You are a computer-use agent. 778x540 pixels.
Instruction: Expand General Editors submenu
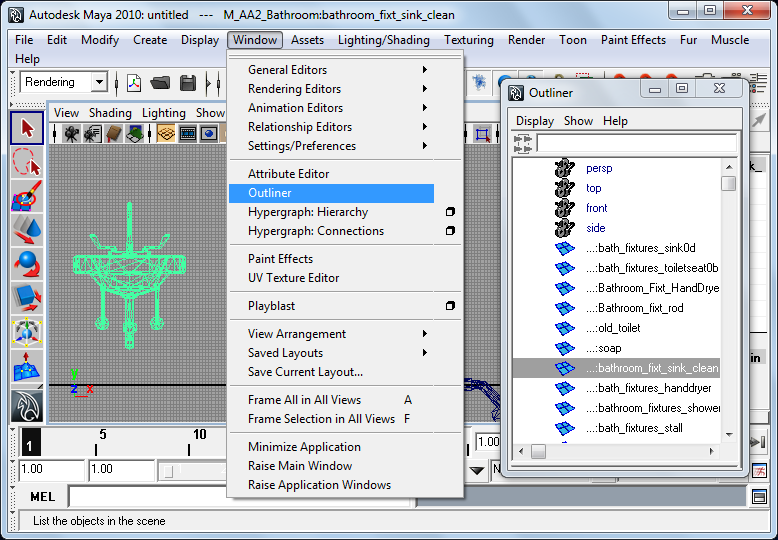tap(425, 69)
